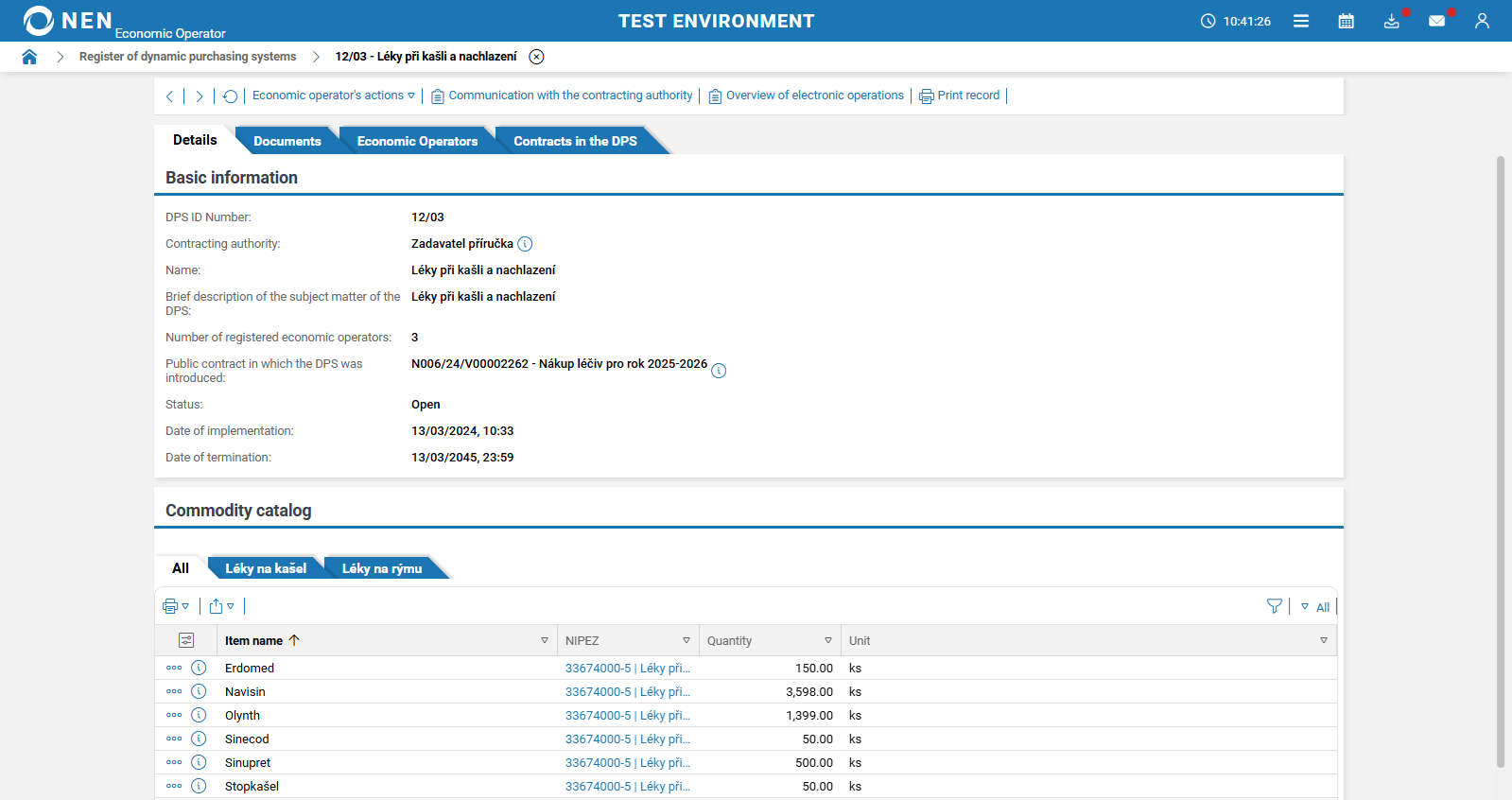Open the downloads icon in header
Screen dimensions: 1512x800
pos(1391,21)
